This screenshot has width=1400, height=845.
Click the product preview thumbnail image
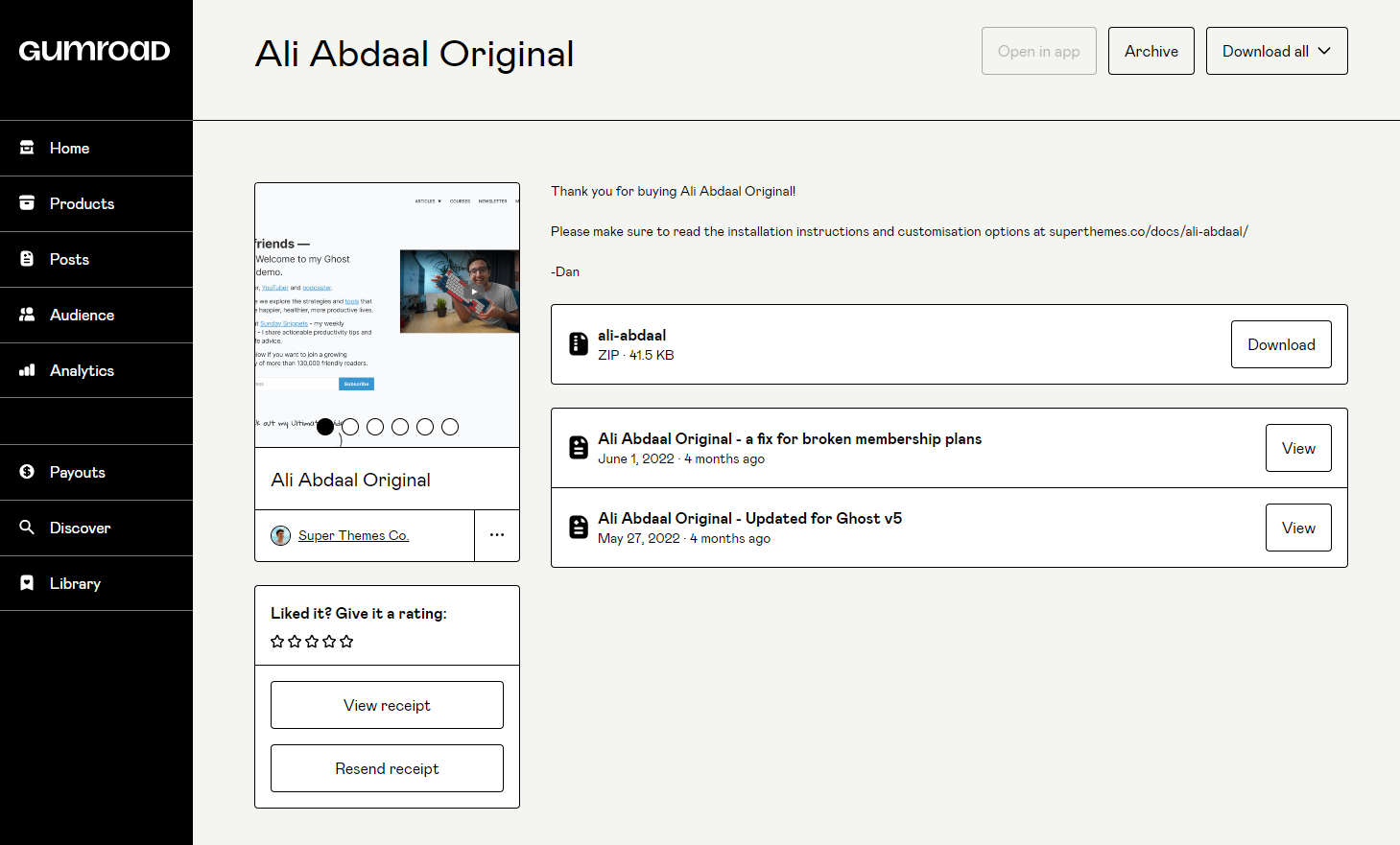point(387,315)
